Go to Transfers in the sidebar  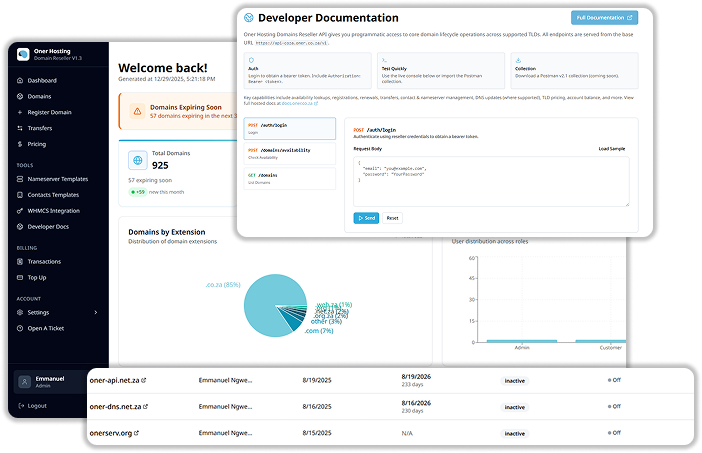[x=40, y=128]
